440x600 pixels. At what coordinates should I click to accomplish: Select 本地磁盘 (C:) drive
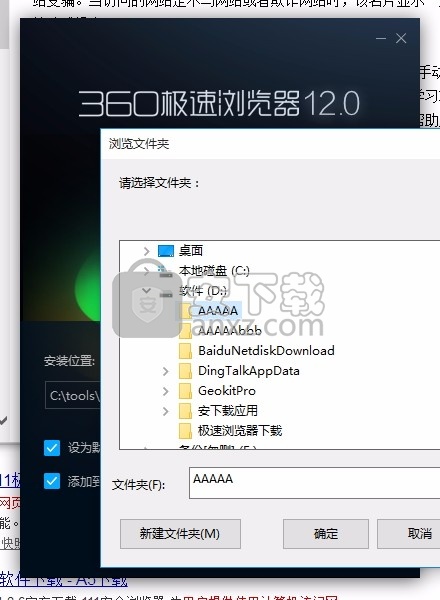point(214,271)
